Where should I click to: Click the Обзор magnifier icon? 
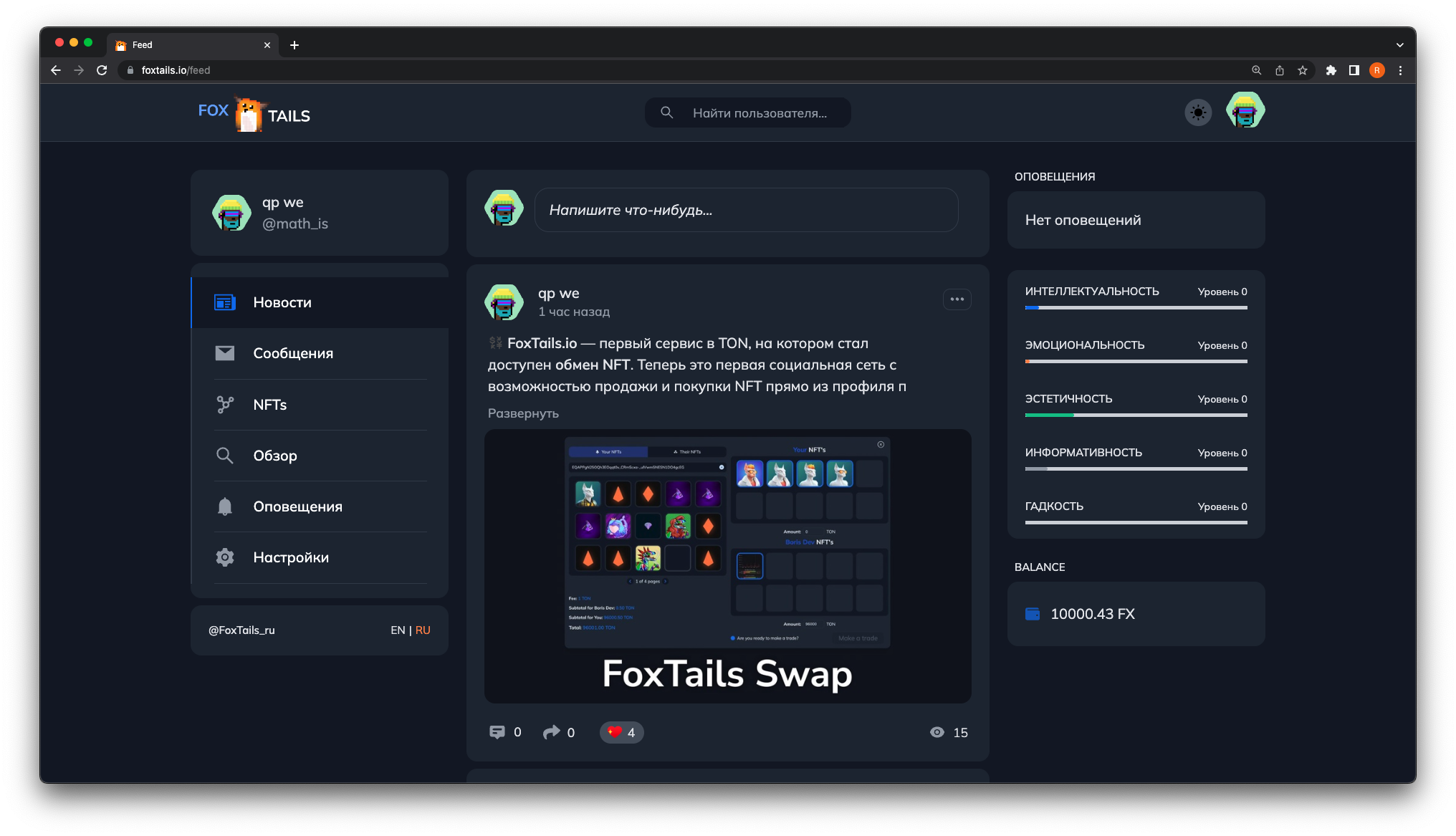[x=225, y=456]
